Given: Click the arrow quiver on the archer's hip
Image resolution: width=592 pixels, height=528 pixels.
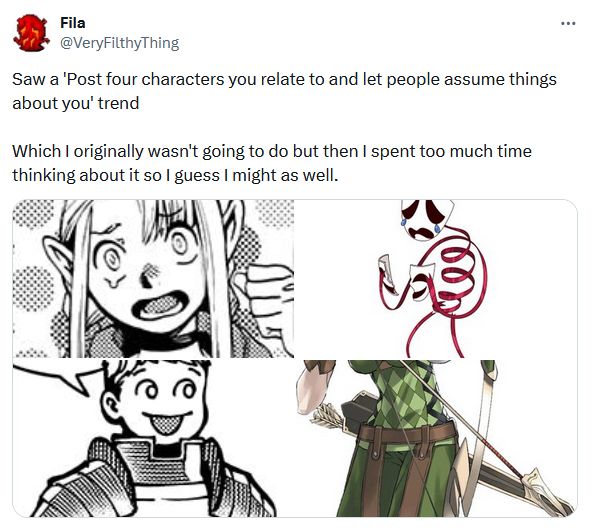Looking at the screenshot, I should [x=342, y=414].
